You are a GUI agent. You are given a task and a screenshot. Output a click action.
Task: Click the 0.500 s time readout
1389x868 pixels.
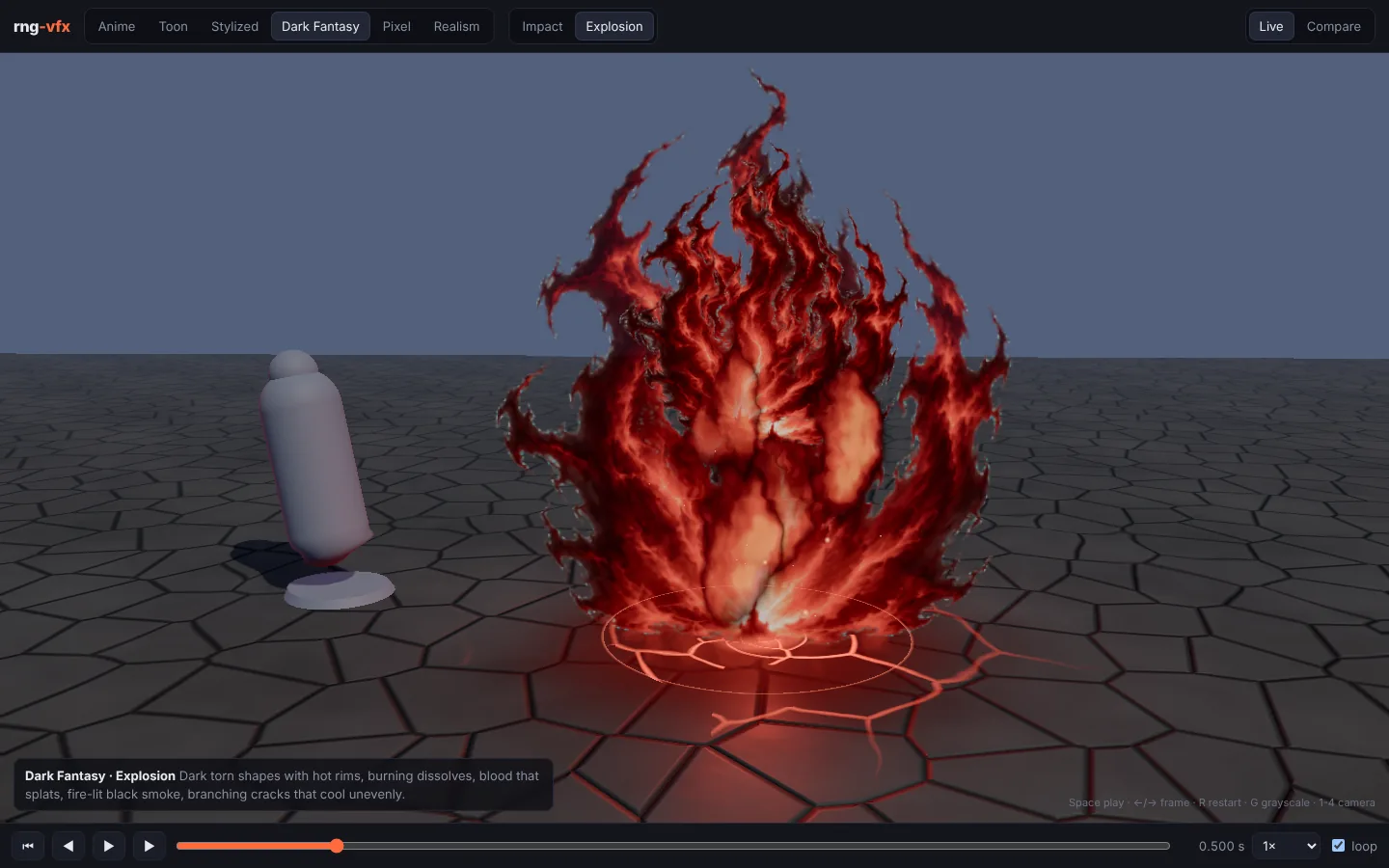(1221, 846)
